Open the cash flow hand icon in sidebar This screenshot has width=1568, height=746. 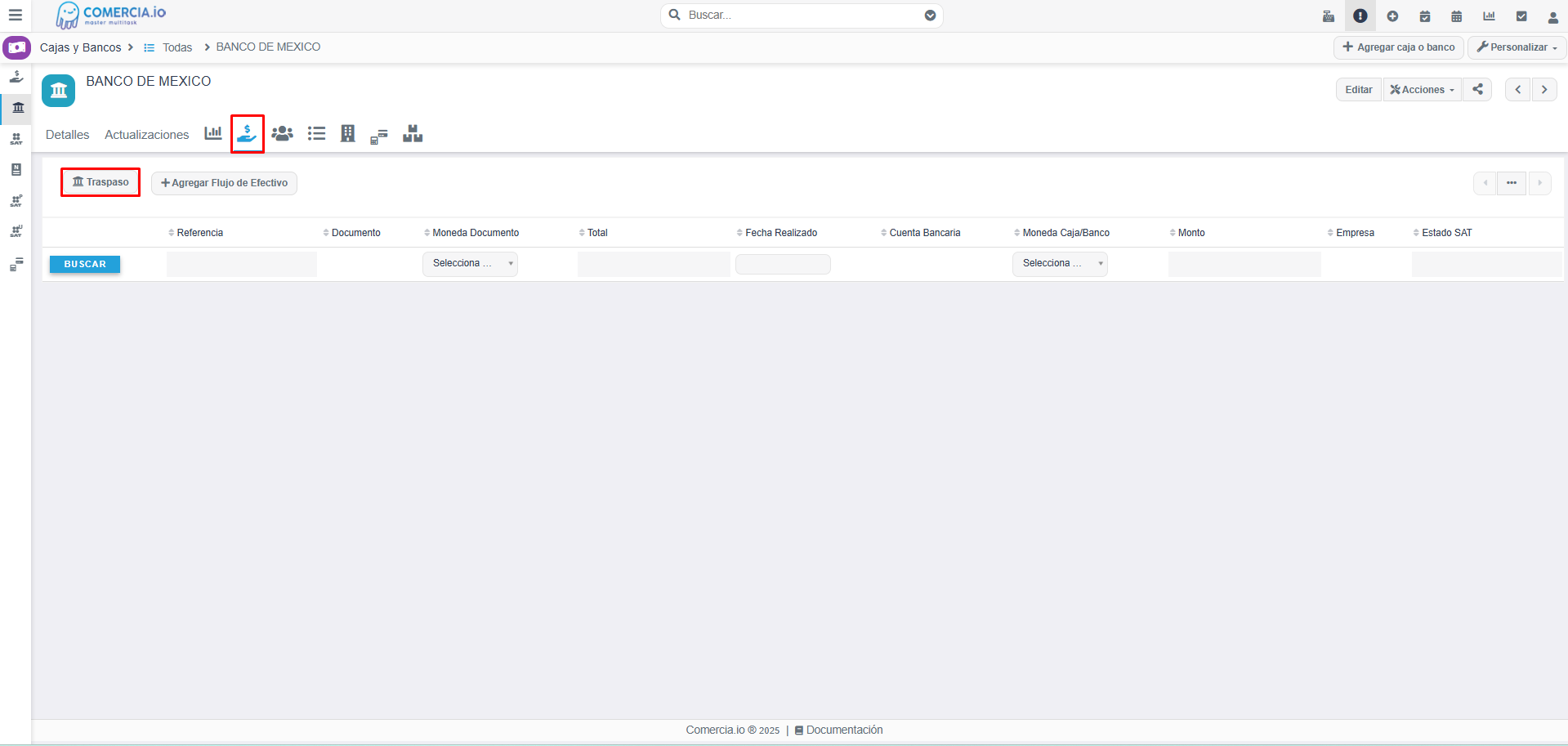16,77
